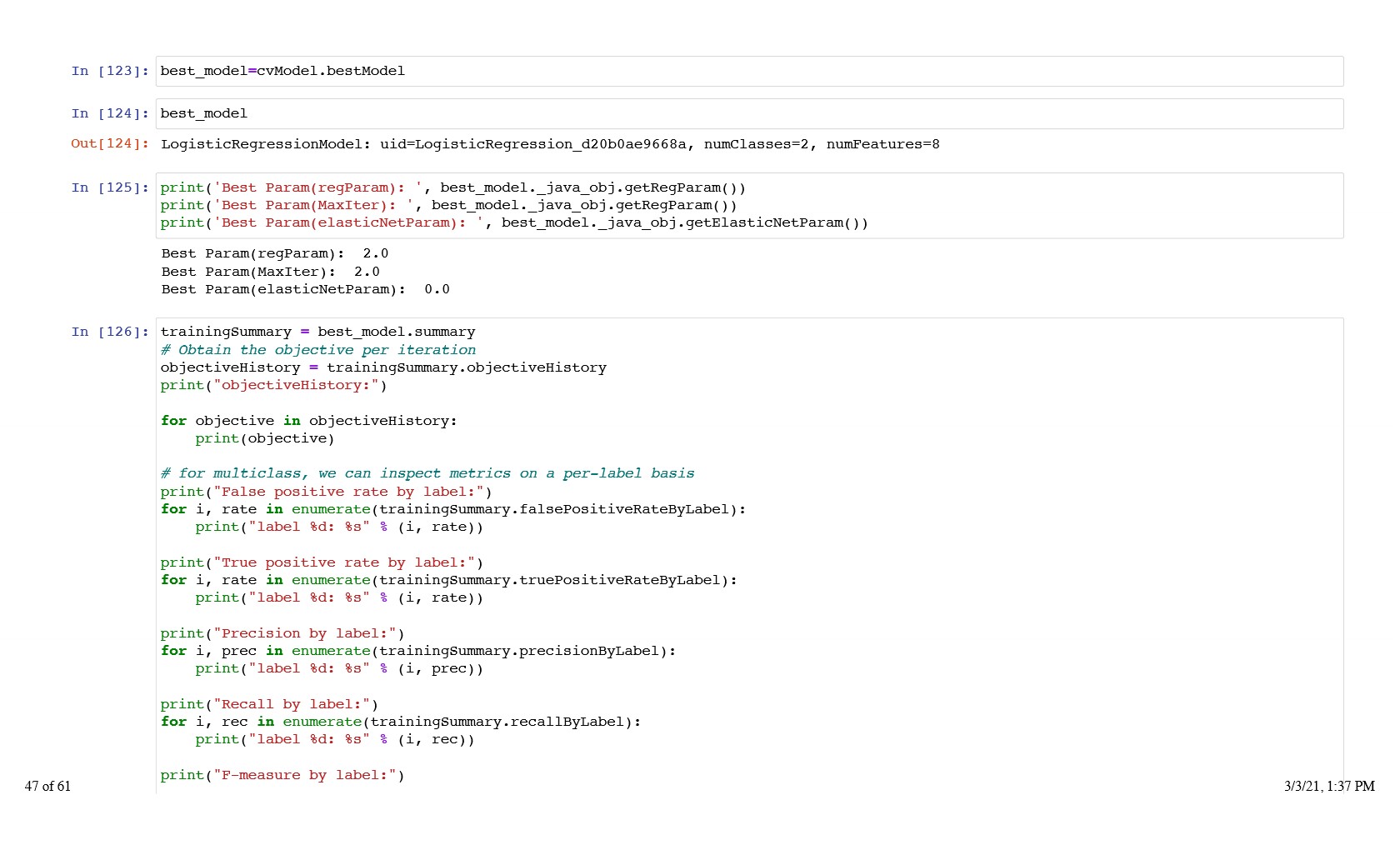The height and width of the screenshot is (850, 1400).
Task: Click the Out[124] prompt label
Action: (109, 143)
